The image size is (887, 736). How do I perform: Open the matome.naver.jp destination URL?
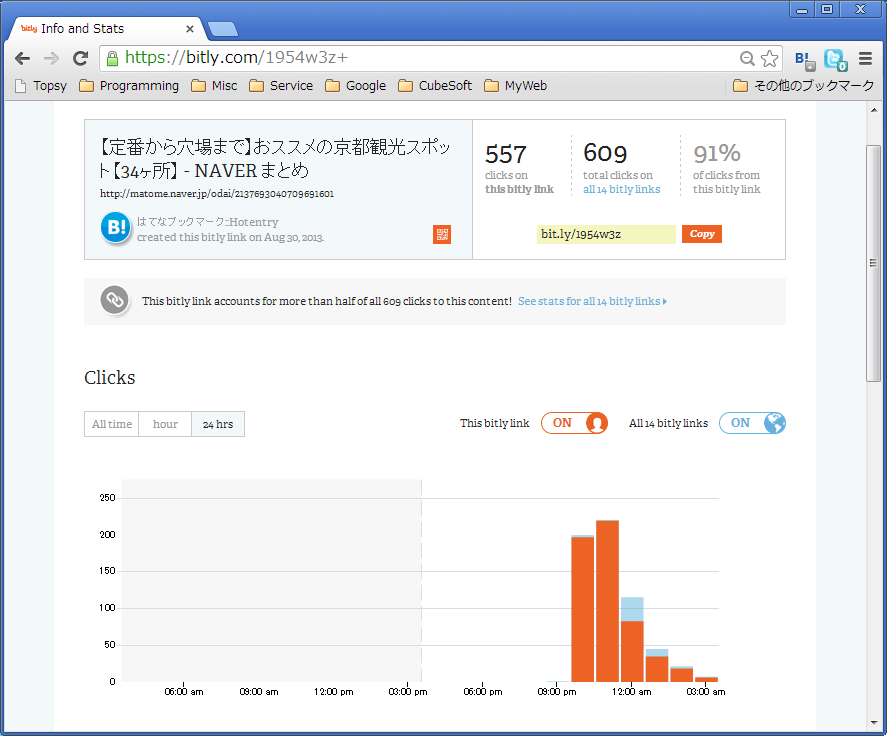[x=217, y=193]
